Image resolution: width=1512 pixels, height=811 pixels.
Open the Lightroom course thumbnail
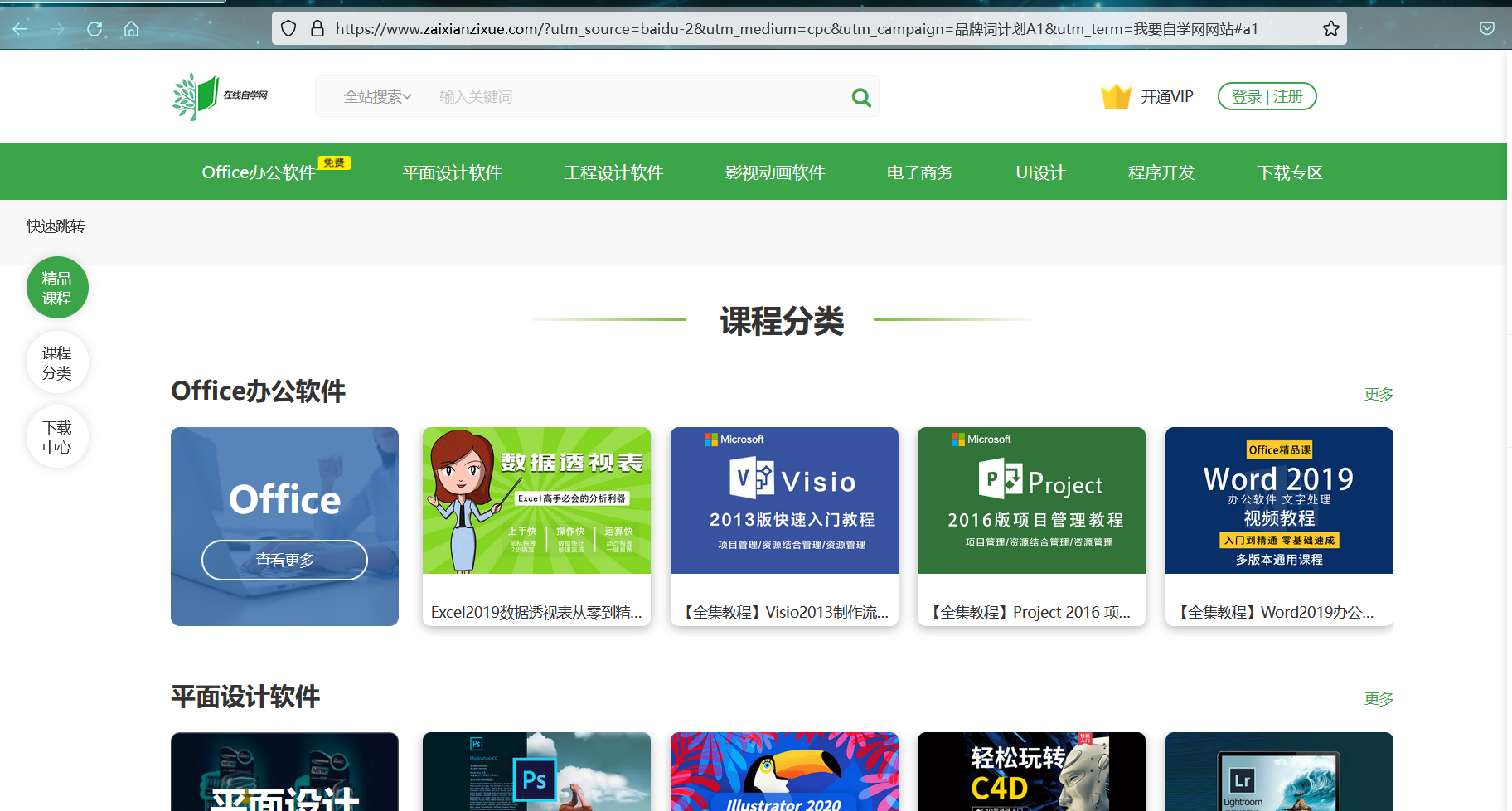pyautogui.click(x=1279, y=771)
